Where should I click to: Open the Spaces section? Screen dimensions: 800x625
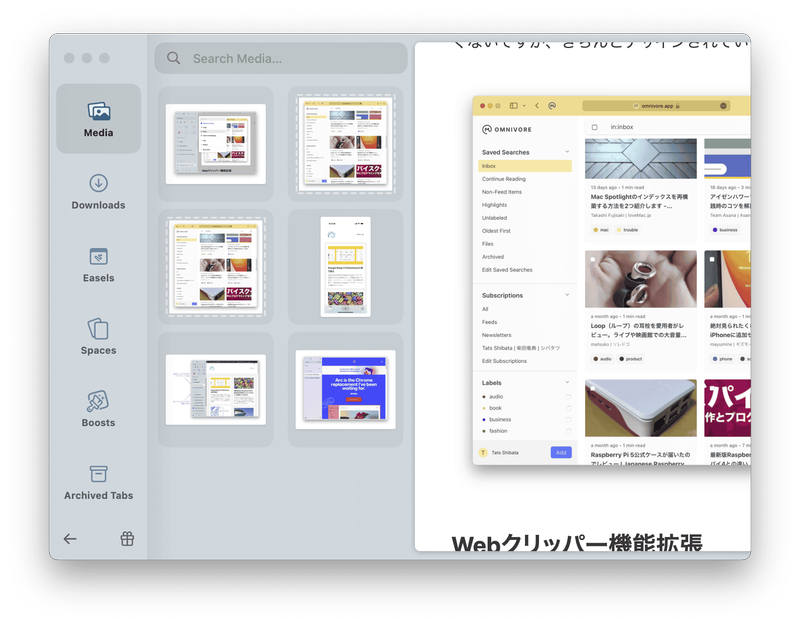point(98,336)
